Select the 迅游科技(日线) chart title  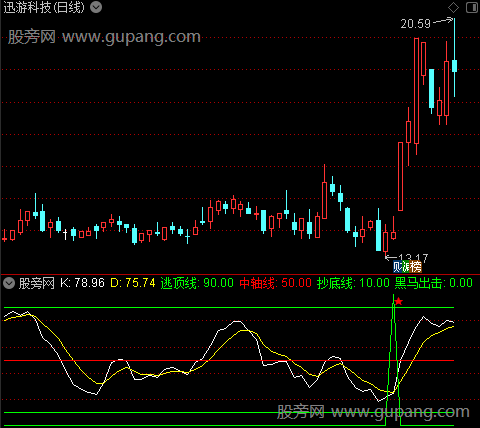pos(44,7)
